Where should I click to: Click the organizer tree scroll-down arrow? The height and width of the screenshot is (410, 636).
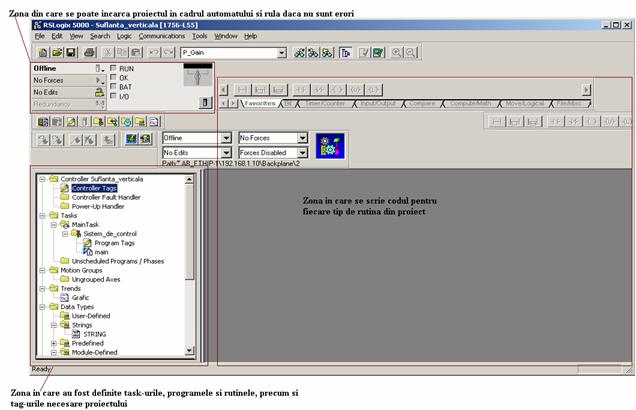click(189, 350)
